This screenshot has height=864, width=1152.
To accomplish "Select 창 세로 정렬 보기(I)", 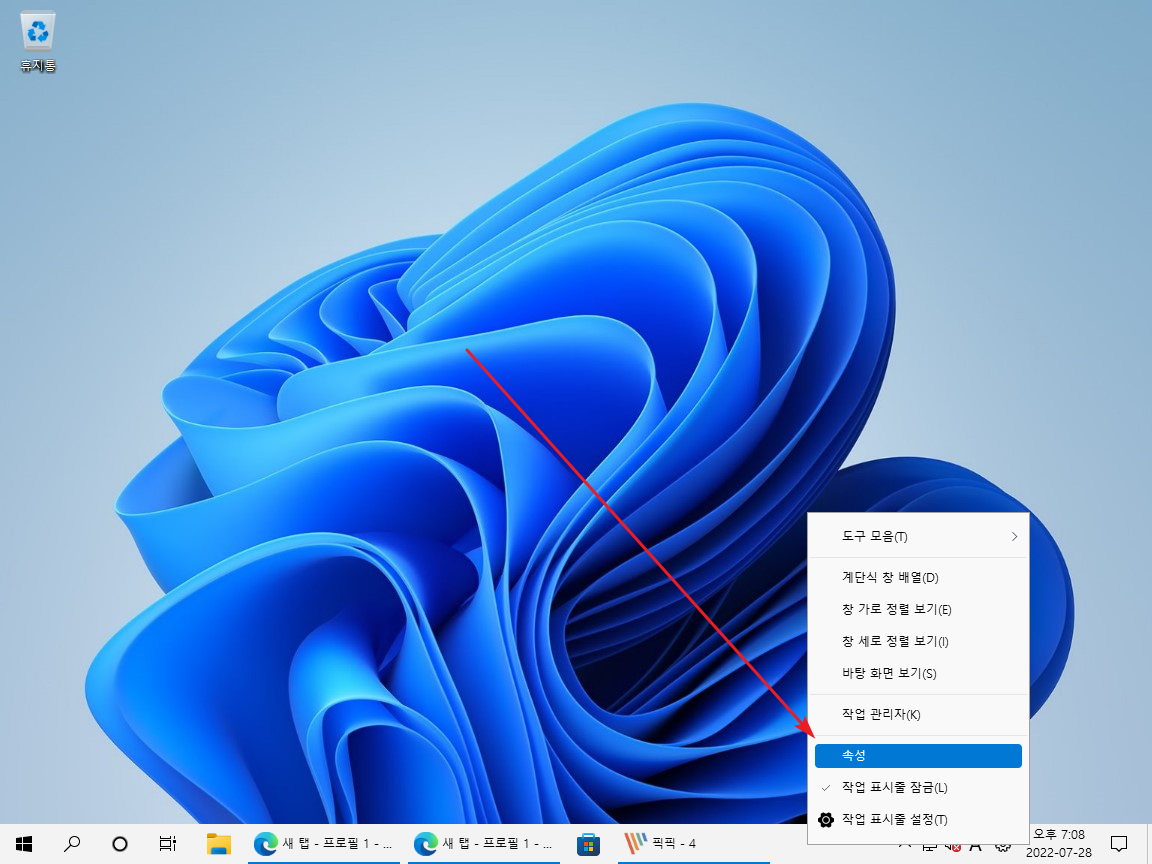I will point(918,641).
